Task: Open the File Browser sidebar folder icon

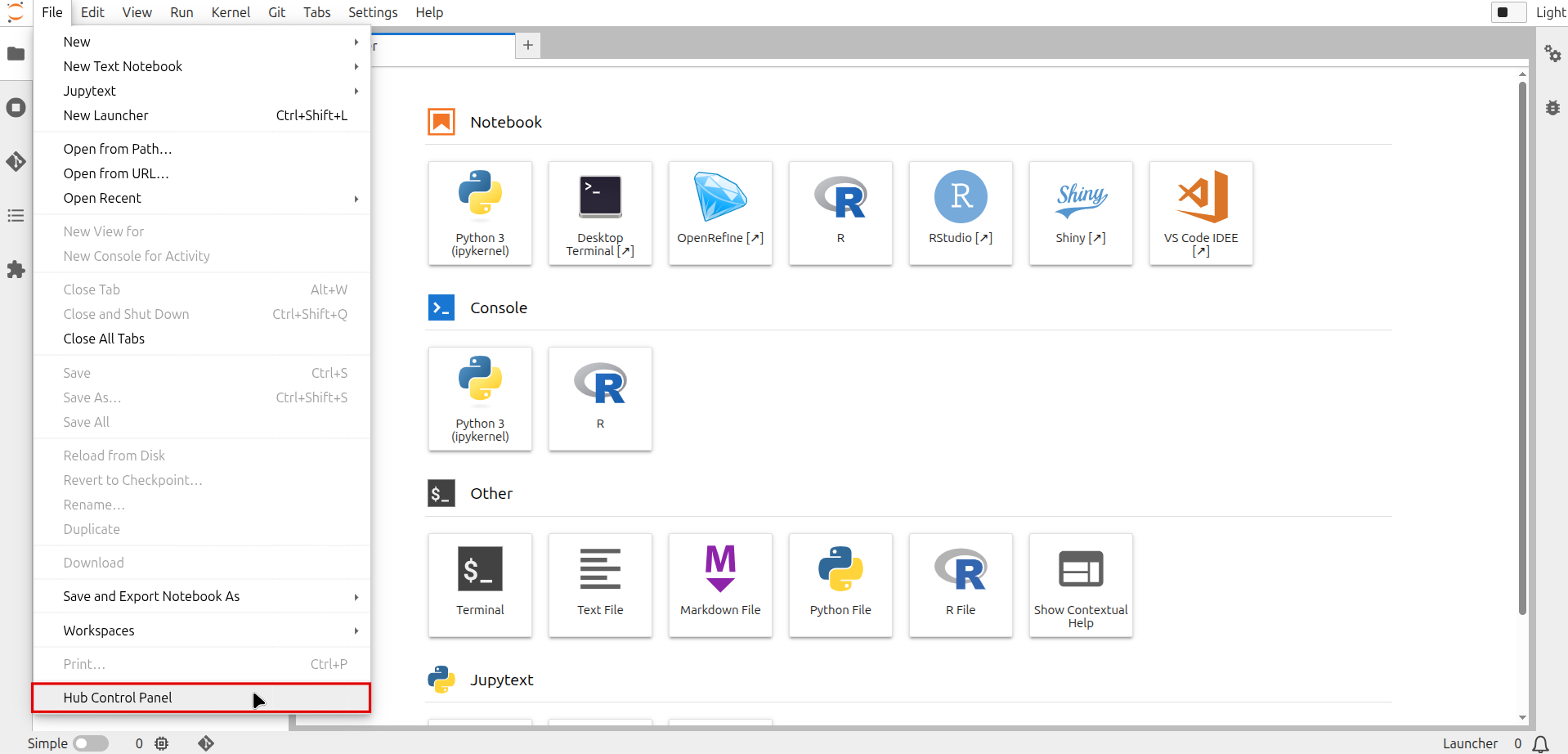Action: pyautogui.click(x=16, y=54)
